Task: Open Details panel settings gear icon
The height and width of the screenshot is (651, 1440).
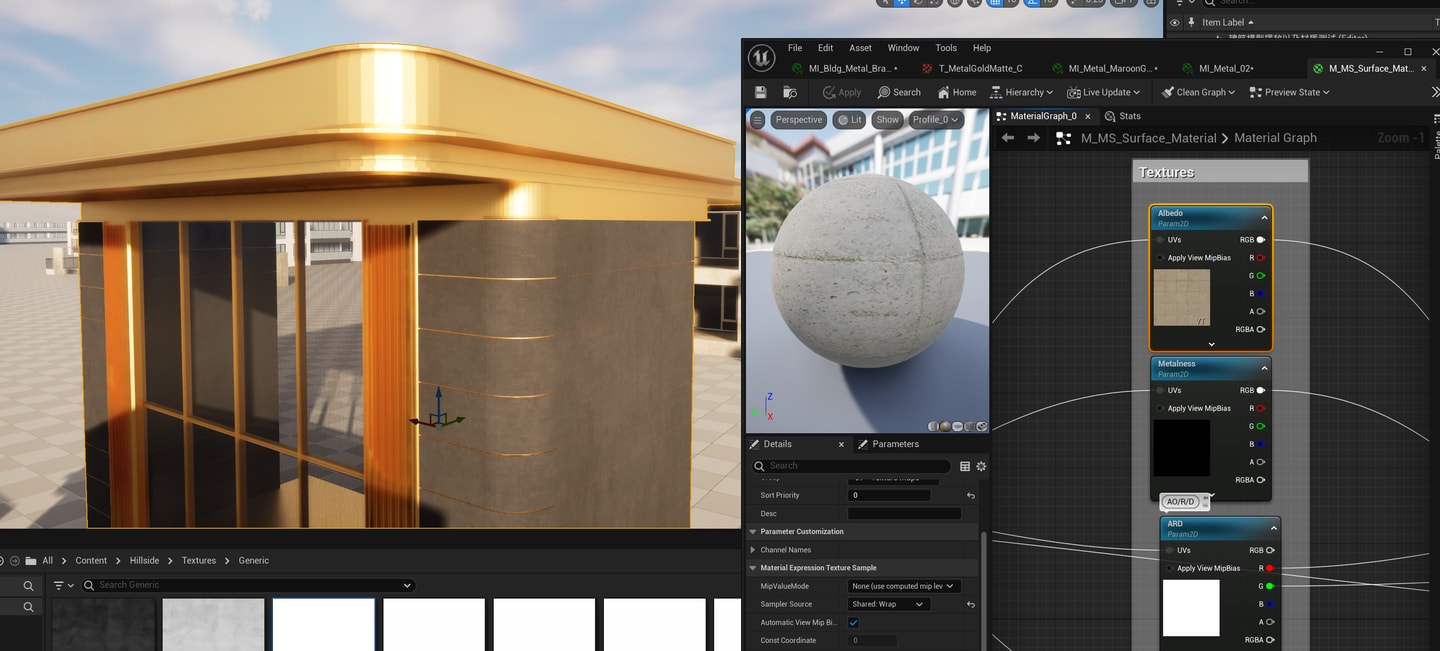Action: 981,466
